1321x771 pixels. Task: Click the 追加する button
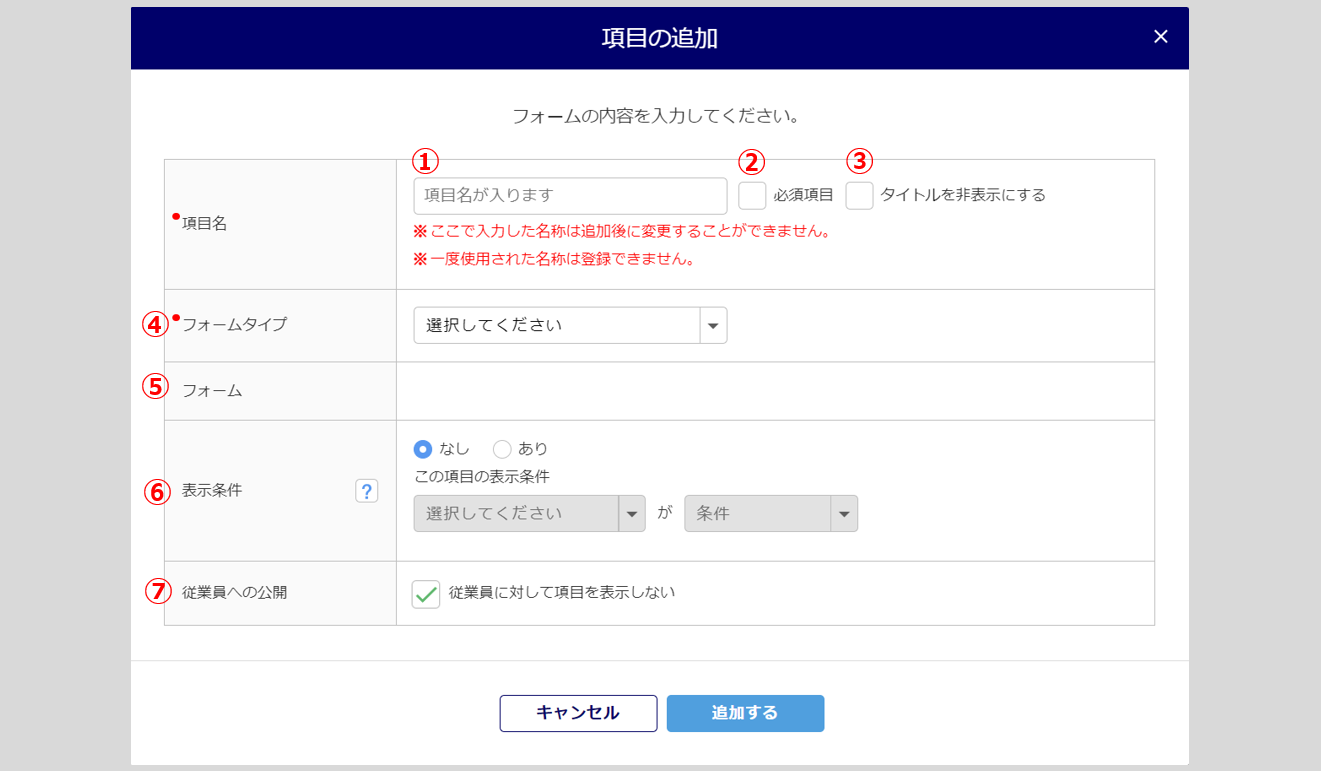[x=745, y=713]
